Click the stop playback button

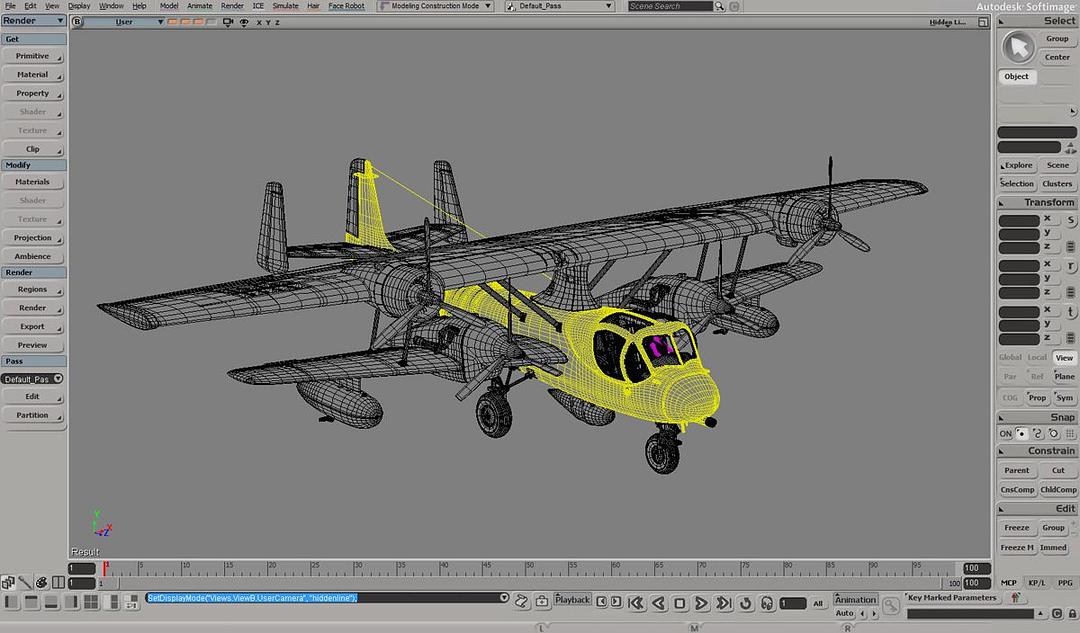pos(680,603)
